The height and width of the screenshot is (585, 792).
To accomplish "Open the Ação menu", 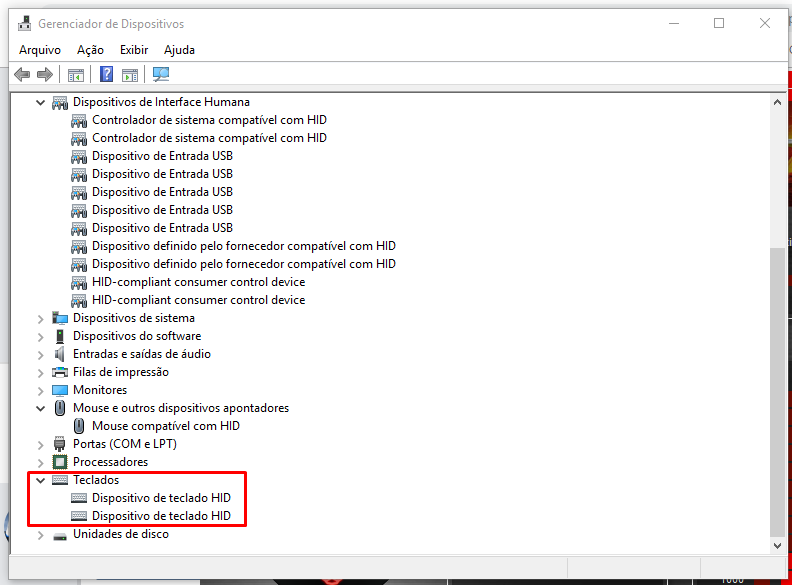I will coord(90,50).
